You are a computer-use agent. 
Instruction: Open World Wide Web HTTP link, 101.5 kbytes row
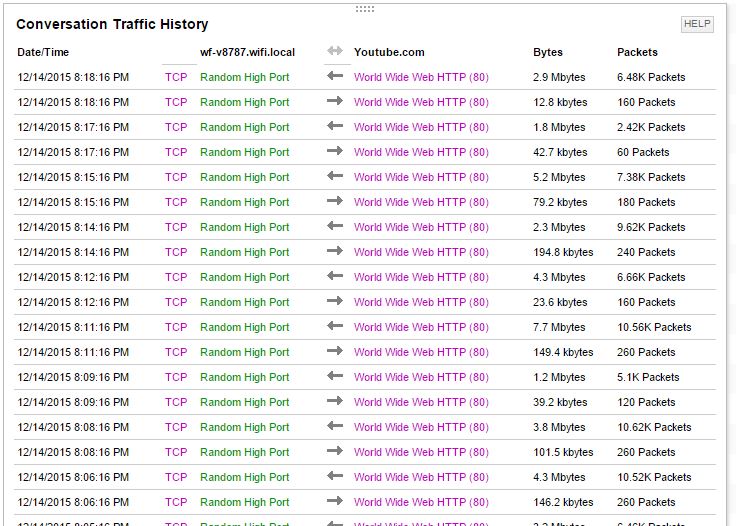421,452
